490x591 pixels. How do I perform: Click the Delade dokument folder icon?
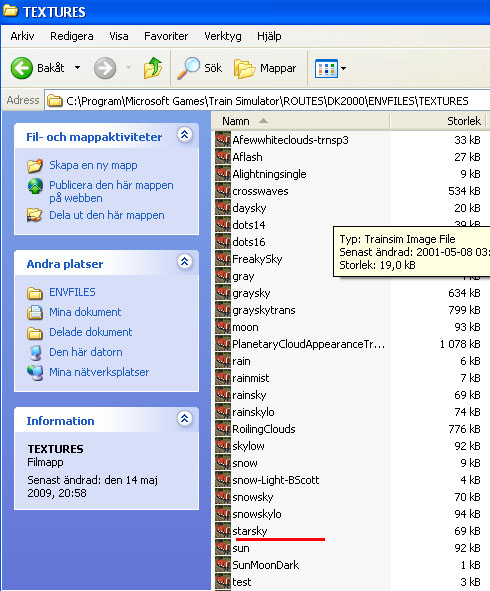point(35,332)
